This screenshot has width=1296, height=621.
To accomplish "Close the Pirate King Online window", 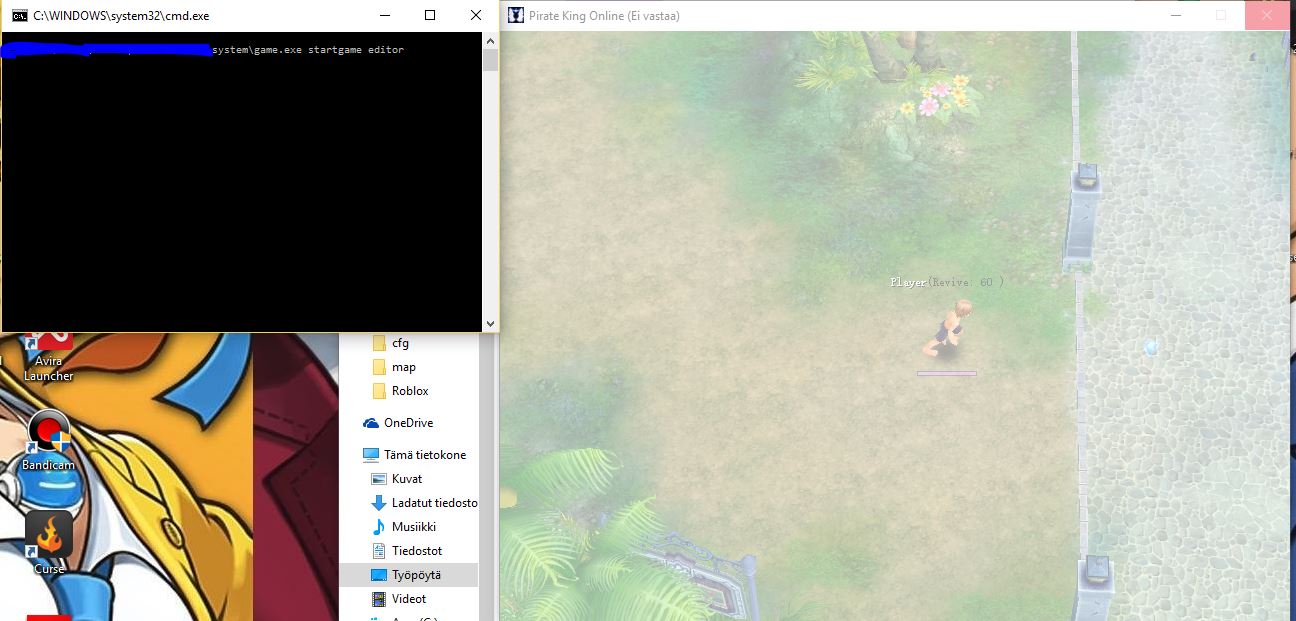I will point(1266,15).
